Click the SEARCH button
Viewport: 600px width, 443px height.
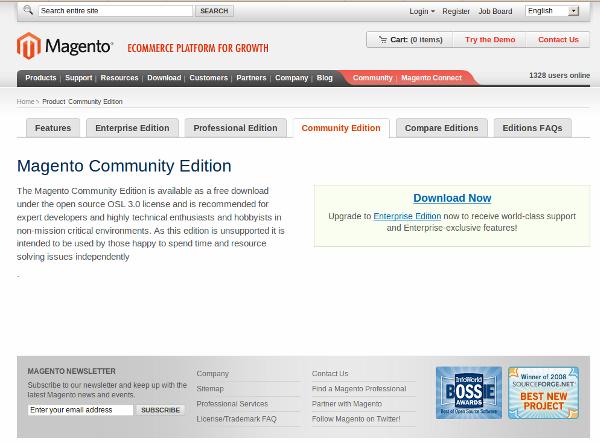(214, 11)
